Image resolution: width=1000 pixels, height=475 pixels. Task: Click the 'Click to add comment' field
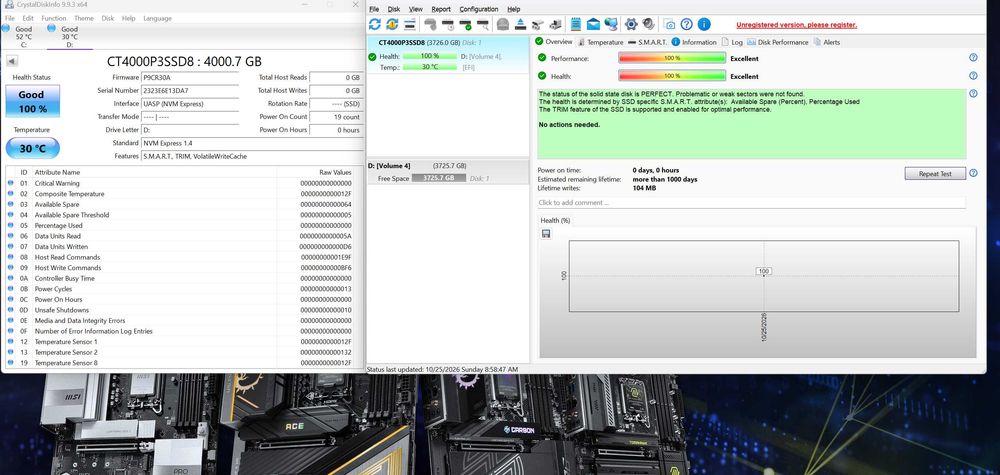click(751, 203)
